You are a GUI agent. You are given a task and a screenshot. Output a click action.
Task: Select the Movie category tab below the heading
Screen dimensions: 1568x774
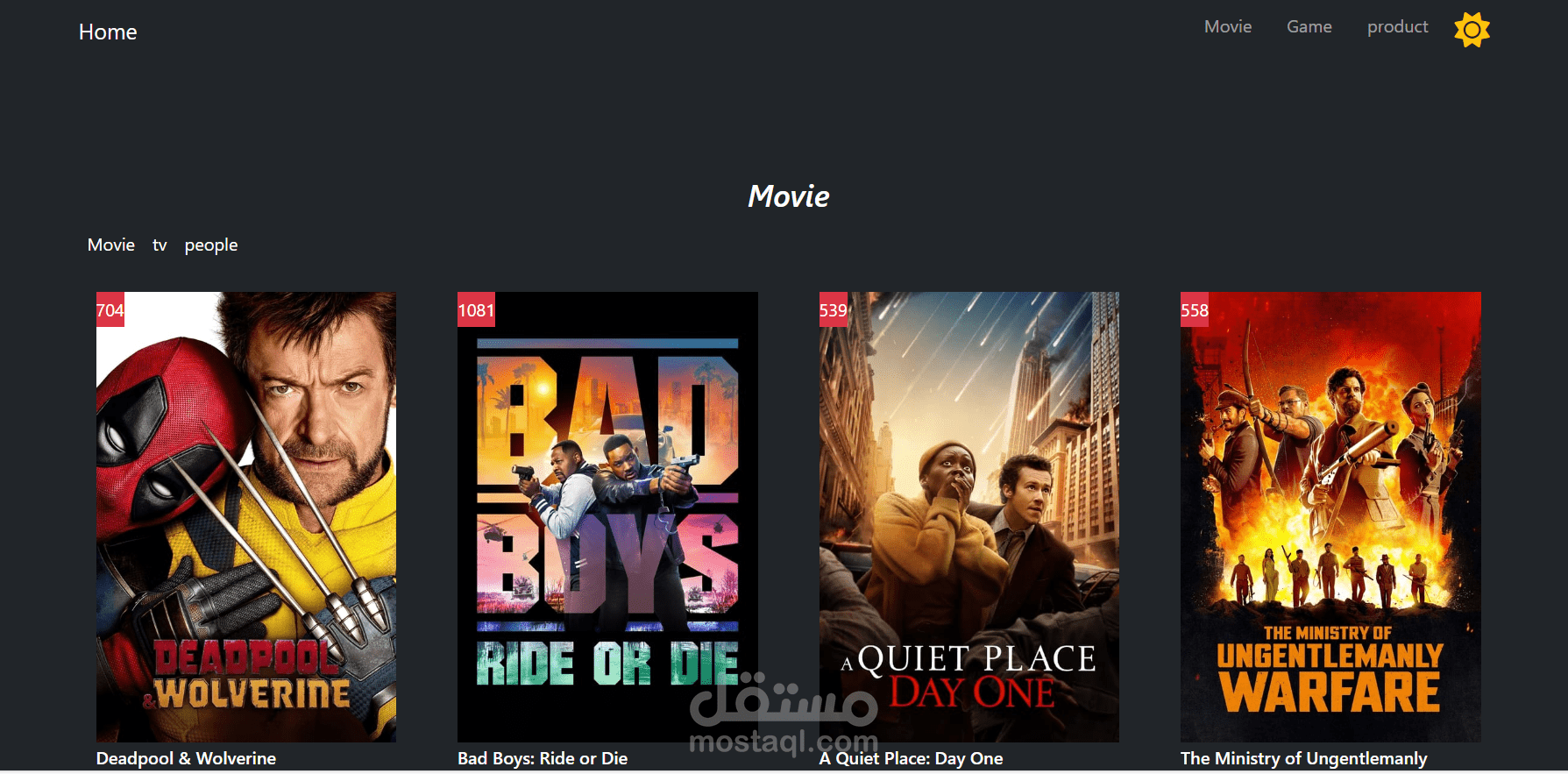pos(111,245)
